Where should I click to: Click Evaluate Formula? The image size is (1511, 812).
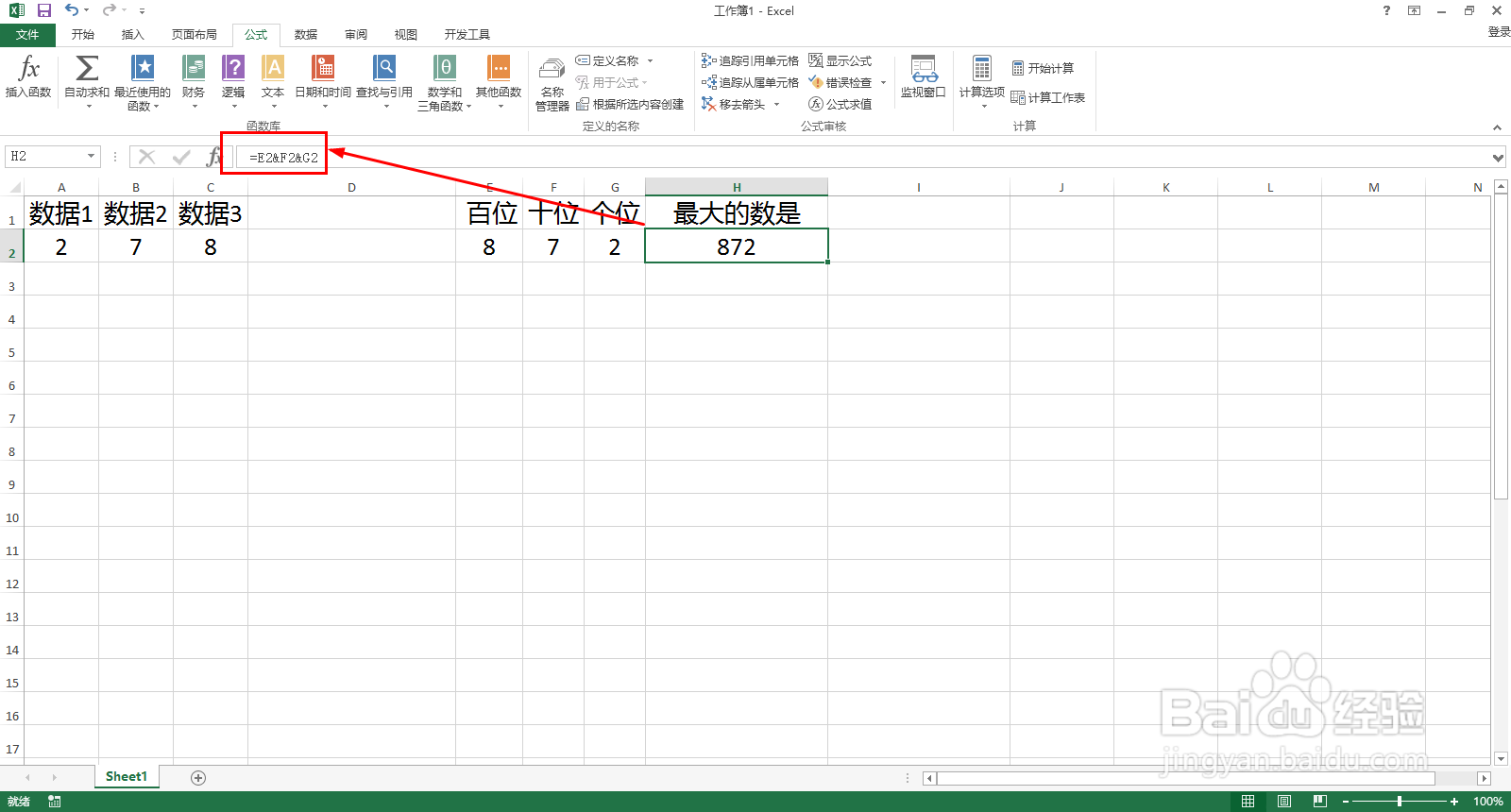840,104
